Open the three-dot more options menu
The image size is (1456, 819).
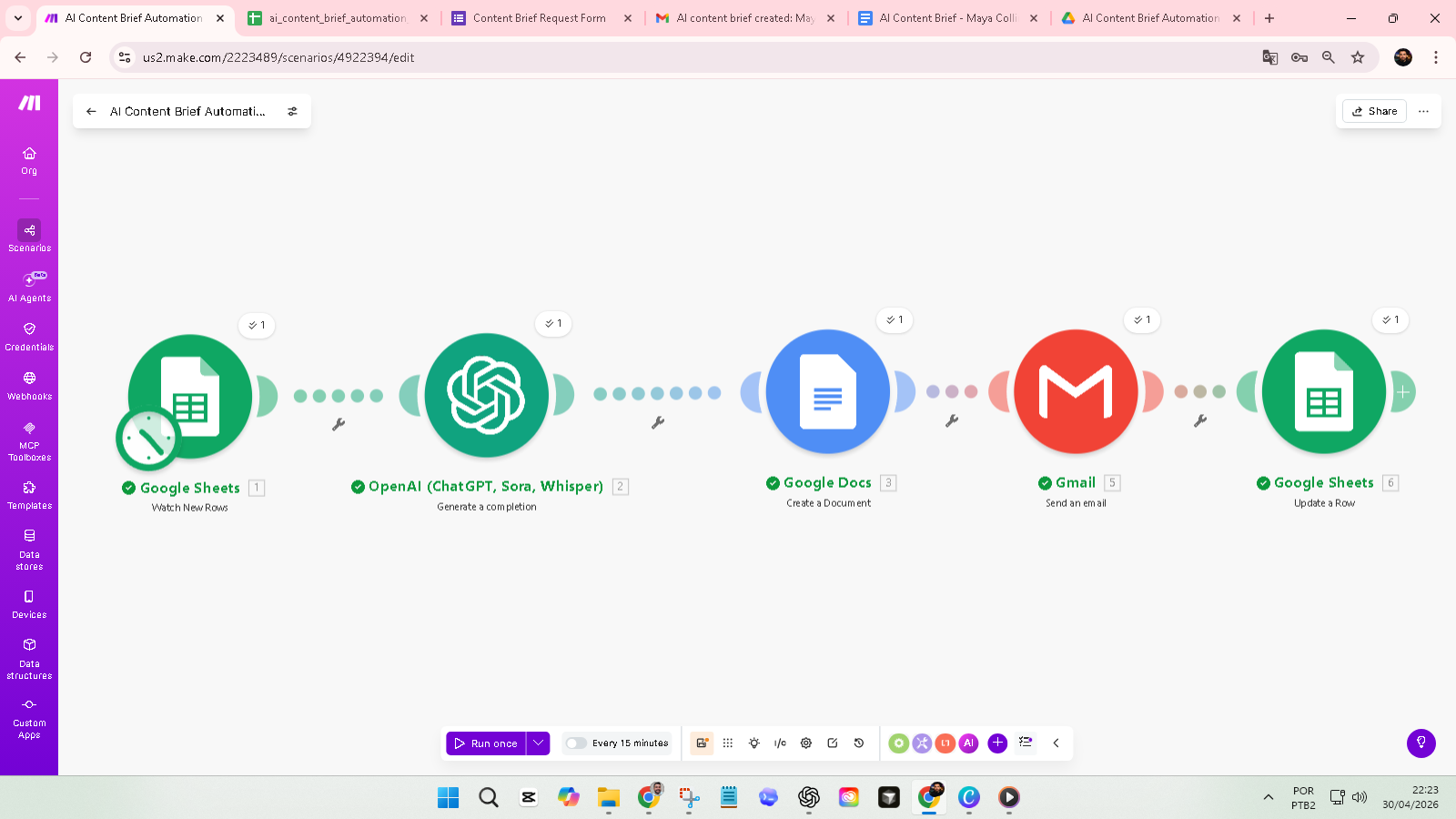[1424, 111]
